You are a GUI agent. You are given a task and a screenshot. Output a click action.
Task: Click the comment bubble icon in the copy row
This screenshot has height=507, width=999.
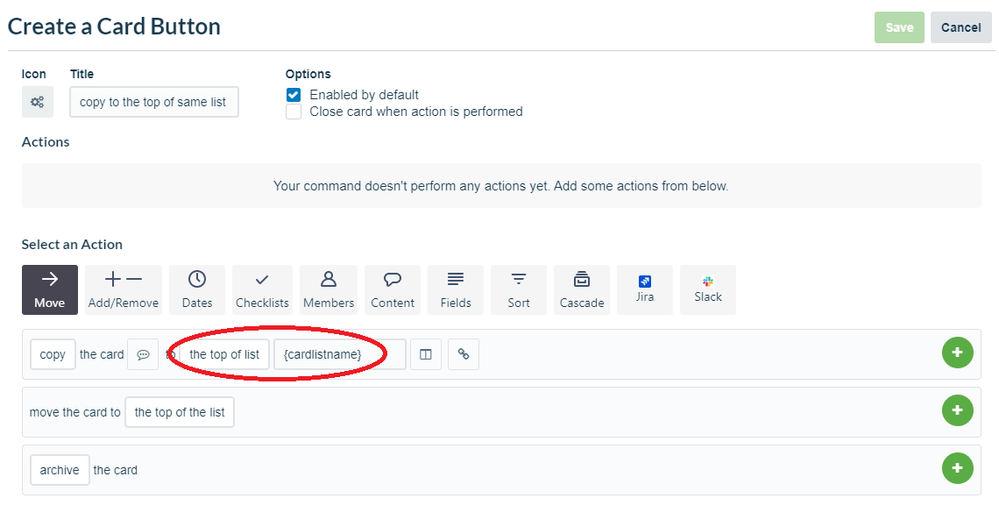tap(143, 354)
